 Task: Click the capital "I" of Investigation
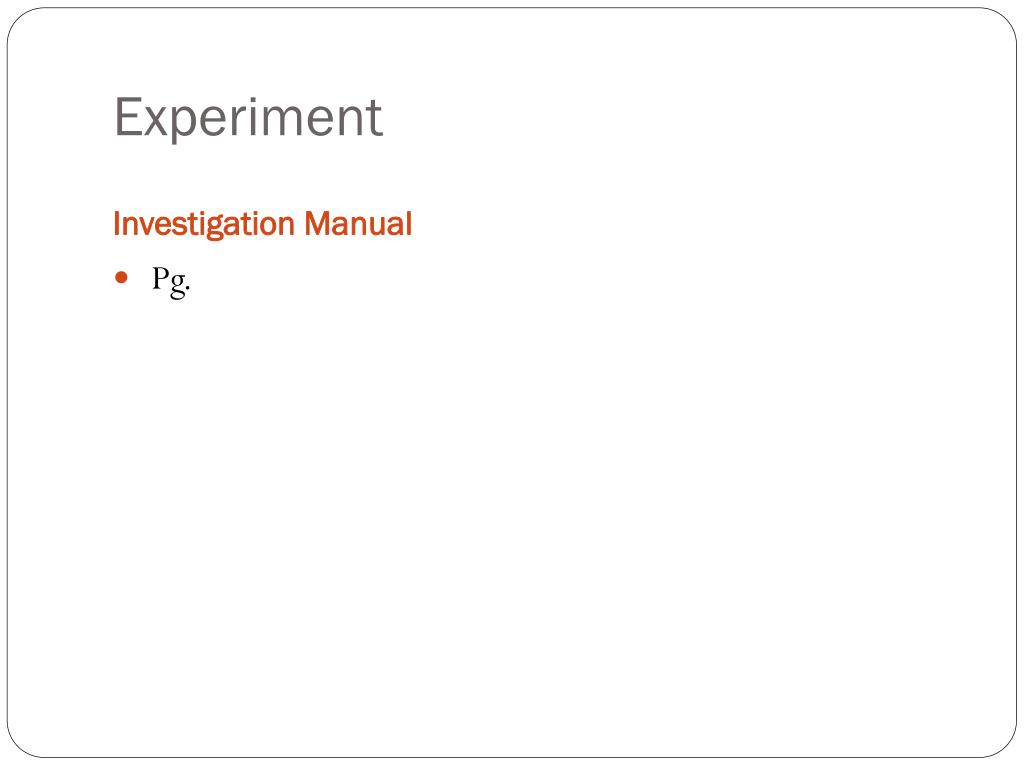coord(116,223)
